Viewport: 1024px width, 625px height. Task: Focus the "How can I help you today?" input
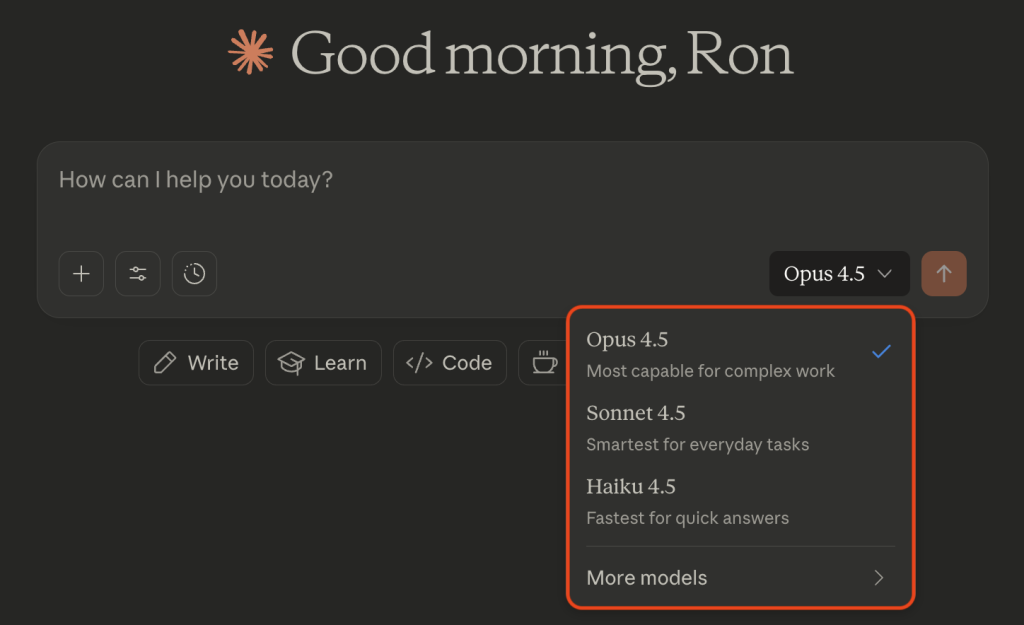click(x=400, y=181)
